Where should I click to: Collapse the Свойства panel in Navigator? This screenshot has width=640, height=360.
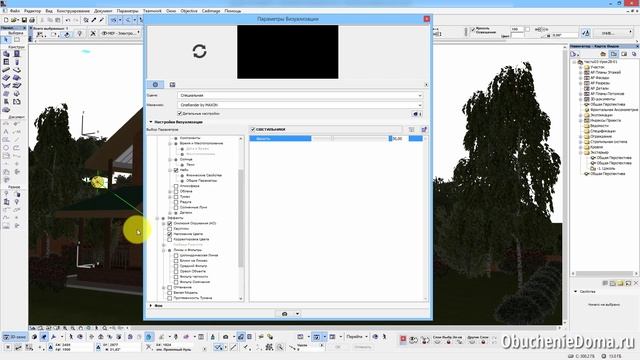pyautogui.click(x=576, y=291)
